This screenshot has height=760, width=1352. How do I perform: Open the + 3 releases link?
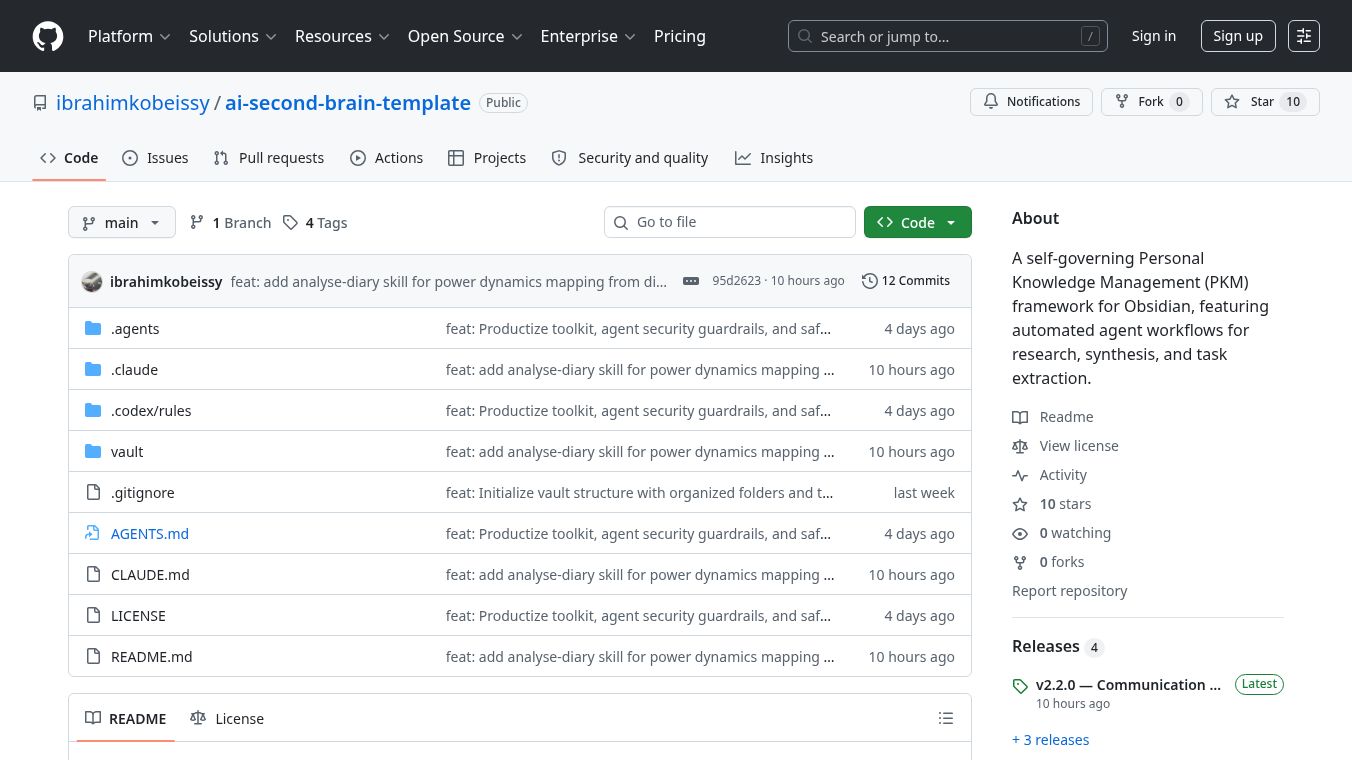click(1050, 740)
